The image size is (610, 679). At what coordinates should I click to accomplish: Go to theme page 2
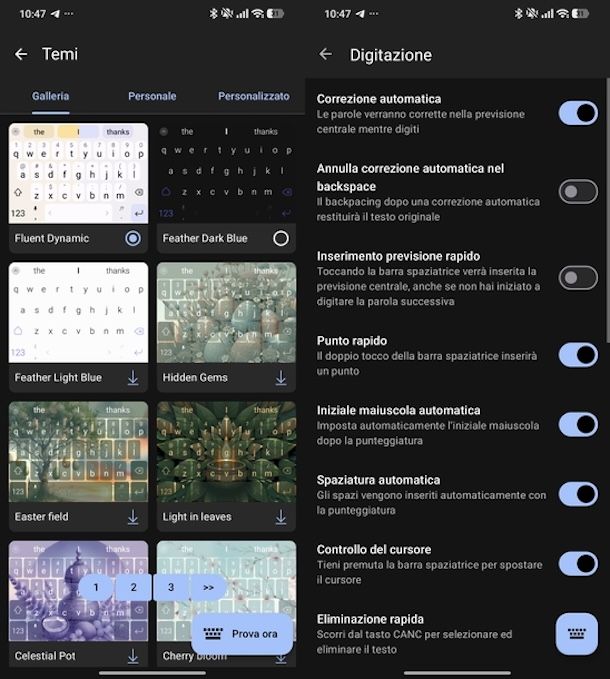tap(133, 587)
